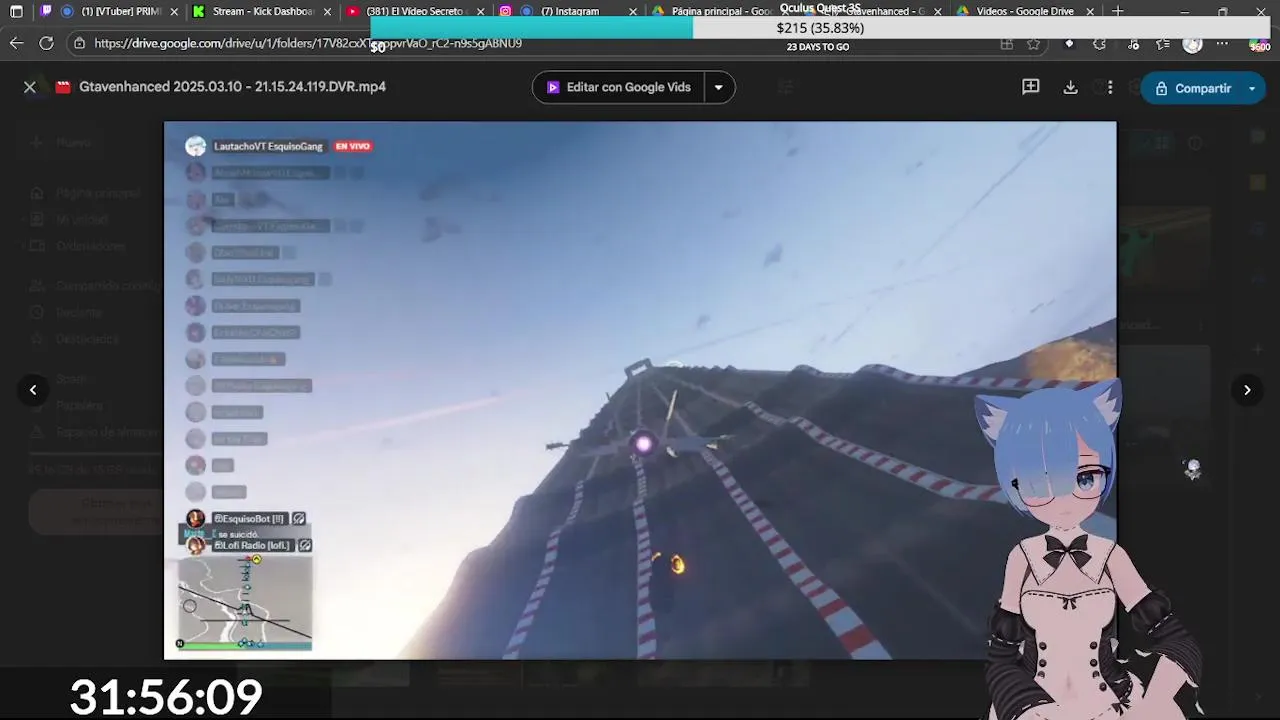This screenshot has width=1280, height=720.
Task: Open the Extensions puzzle icon
Action: [x=1100, y=44]
